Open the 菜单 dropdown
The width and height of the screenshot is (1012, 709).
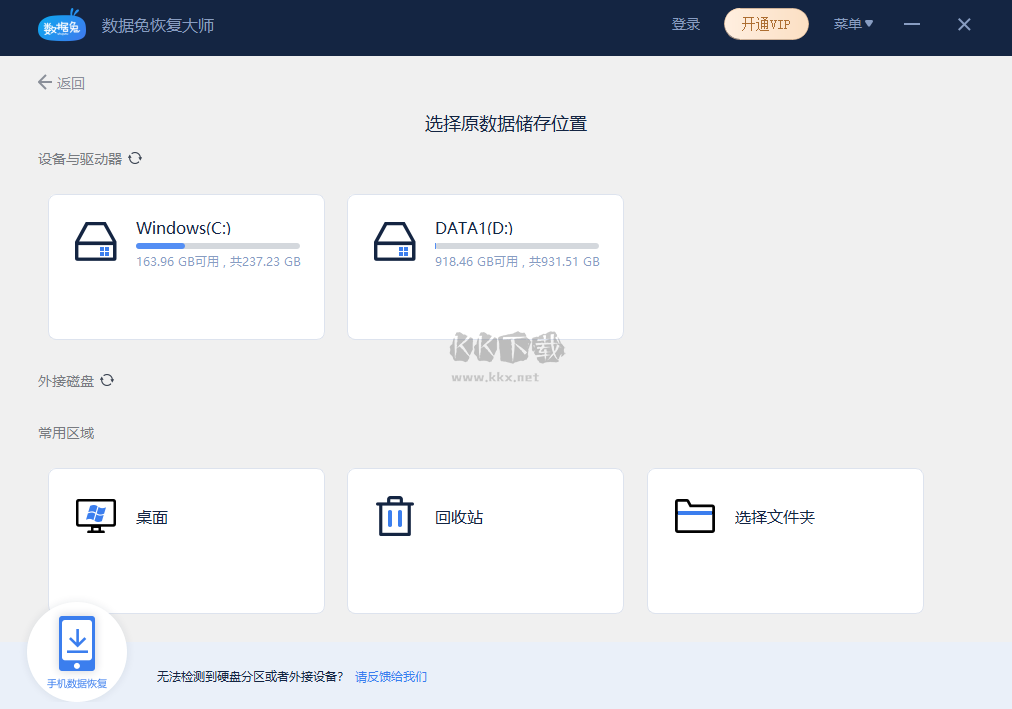click(854, 24)
